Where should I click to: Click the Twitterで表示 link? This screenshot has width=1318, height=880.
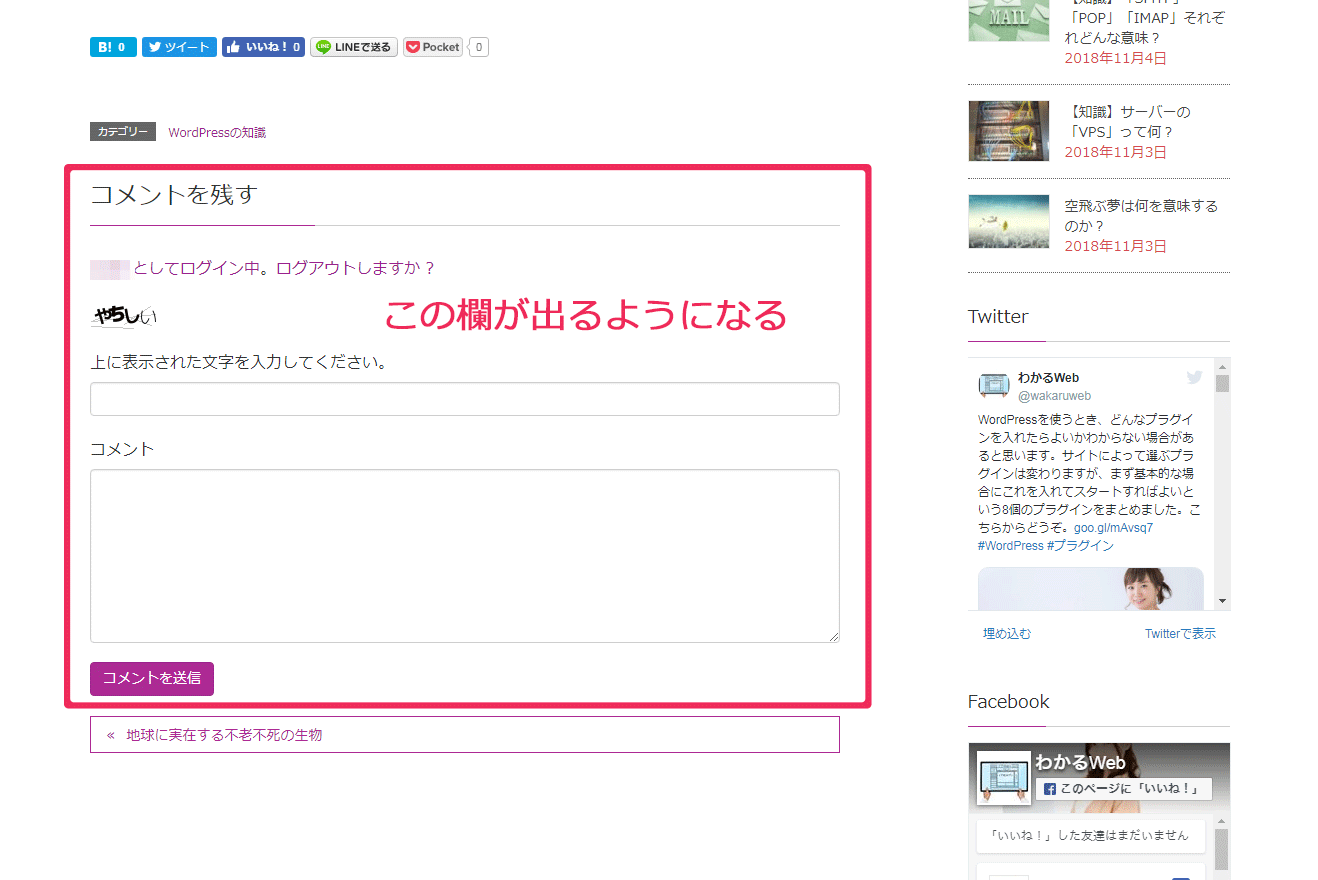tap(1180, 633)
